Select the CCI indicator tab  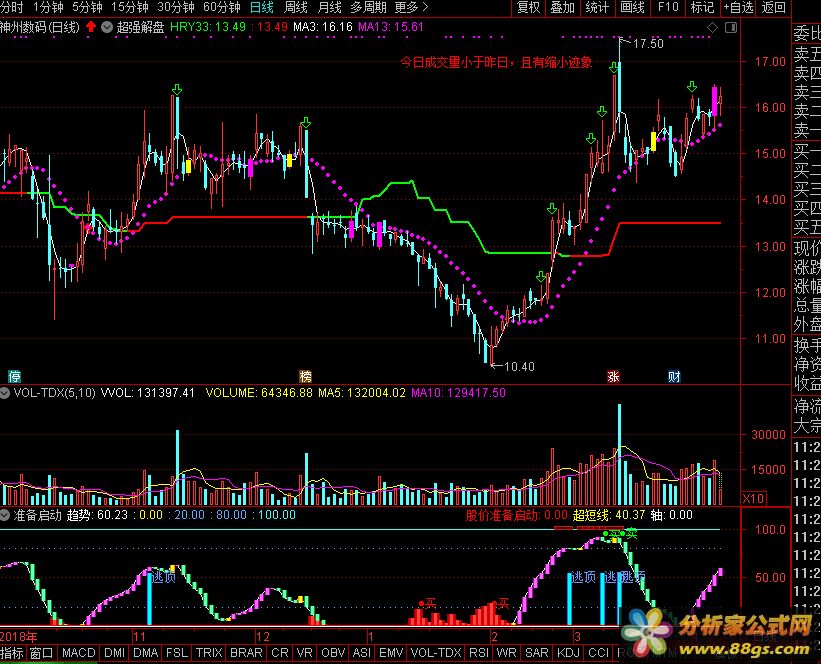[598, 653]
